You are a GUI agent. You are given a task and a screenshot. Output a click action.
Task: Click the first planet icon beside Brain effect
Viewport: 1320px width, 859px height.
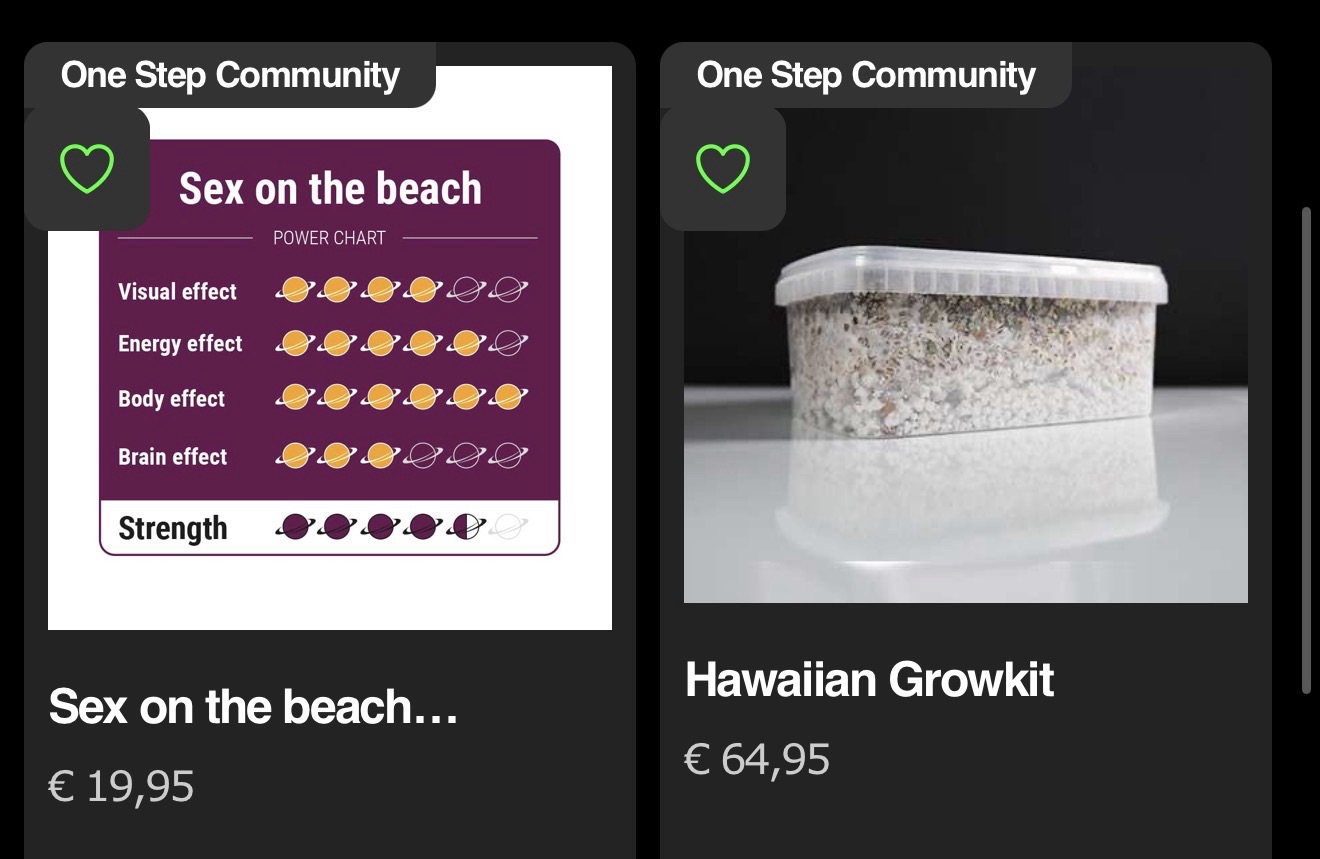coord(295,455)
